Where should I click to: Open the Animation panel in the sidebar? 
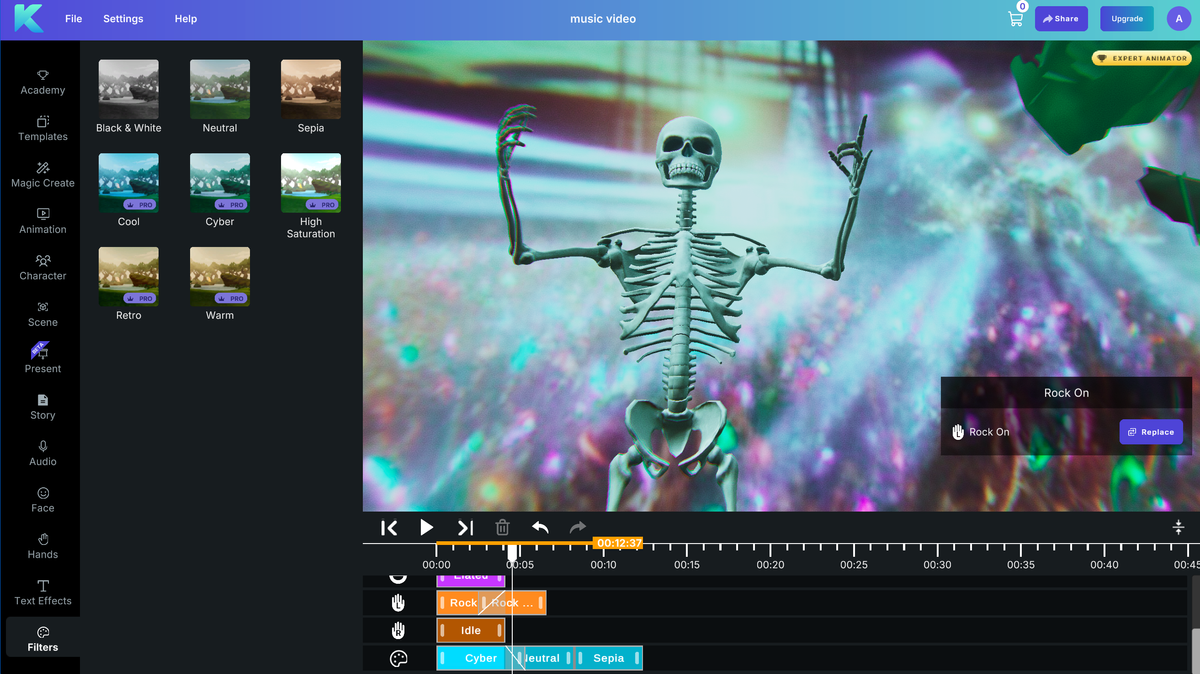coord(42,221)
